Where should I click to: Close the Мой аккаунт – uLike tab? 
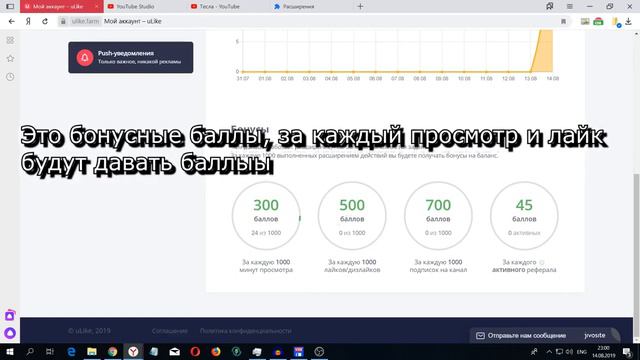[x=97, y=6]
